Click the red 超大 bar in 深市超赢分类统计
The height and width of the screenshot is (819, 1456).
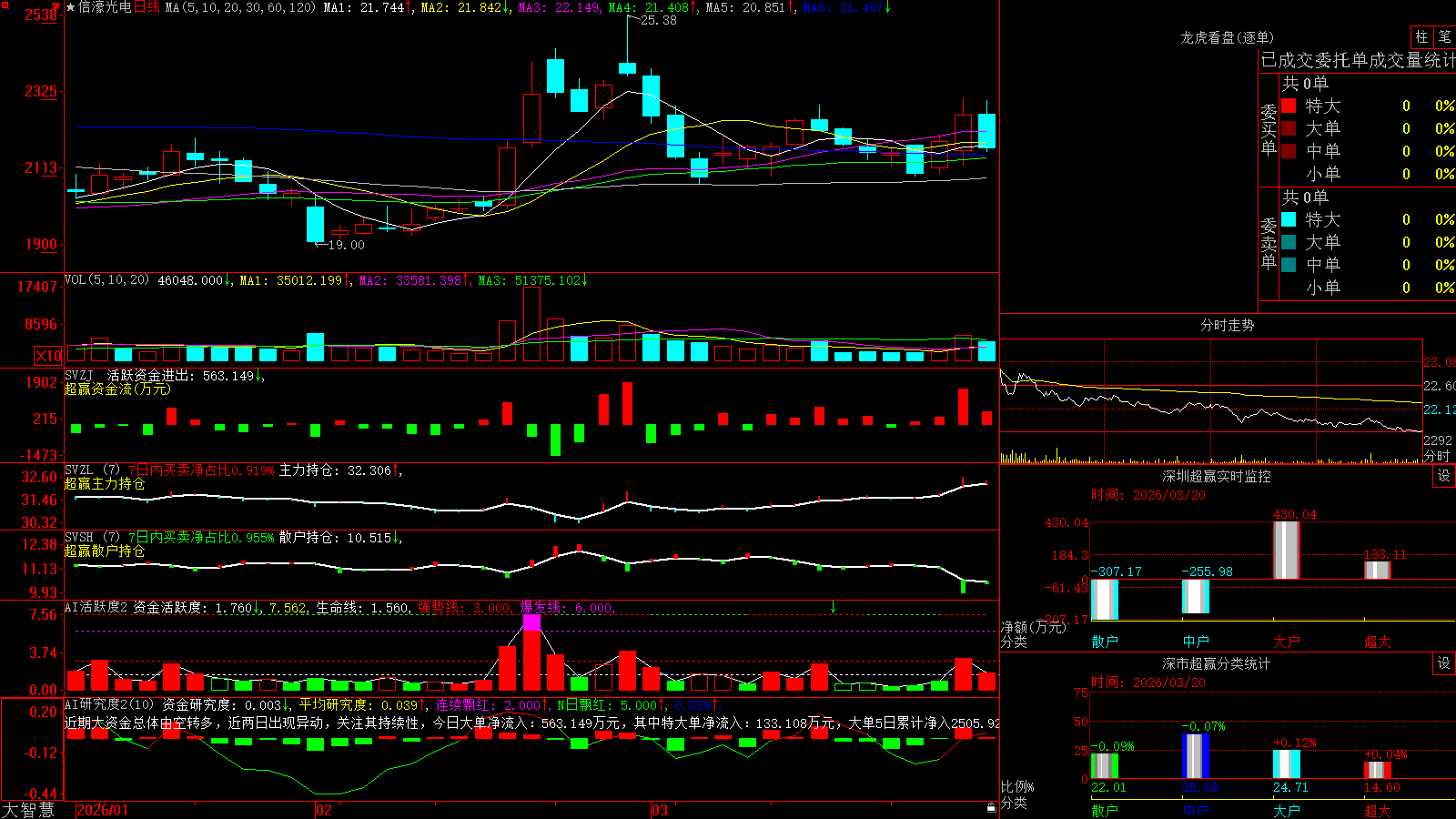pyautogui.click(x=1378, y=770)
